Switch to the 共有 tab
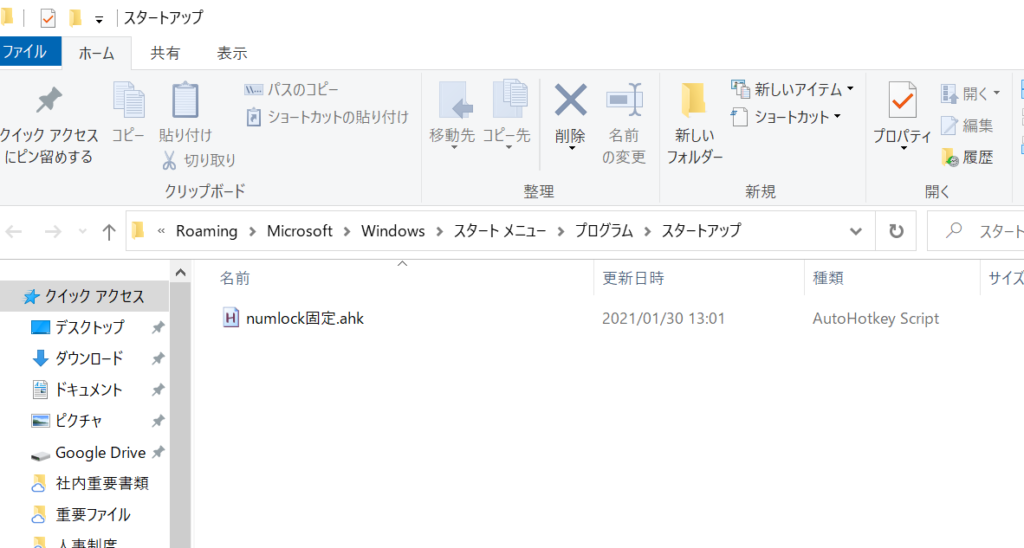 (x=165, y=53)
